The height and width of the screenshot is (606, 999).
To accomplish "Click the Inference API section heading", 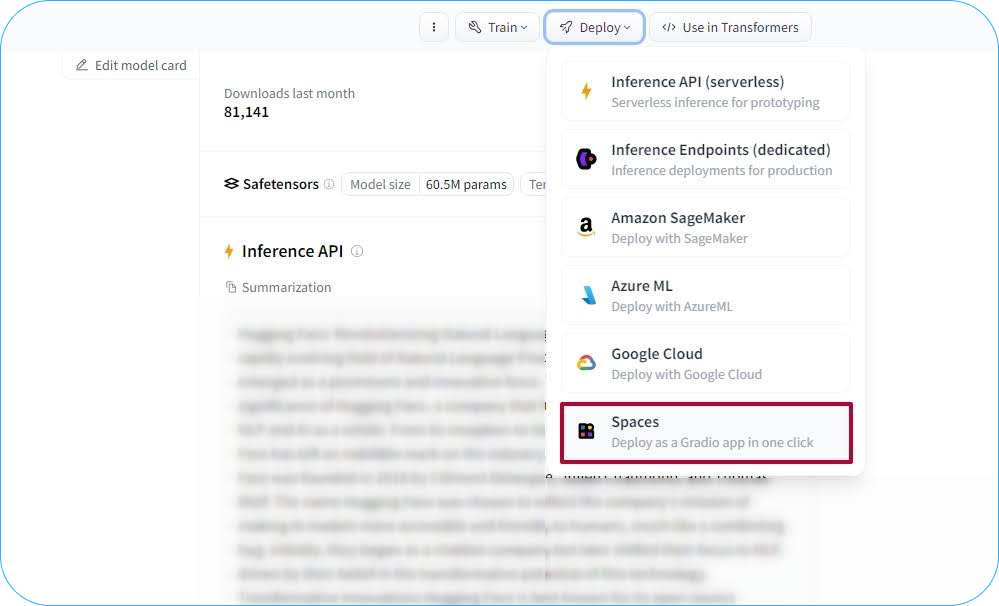I will [292, 251].
